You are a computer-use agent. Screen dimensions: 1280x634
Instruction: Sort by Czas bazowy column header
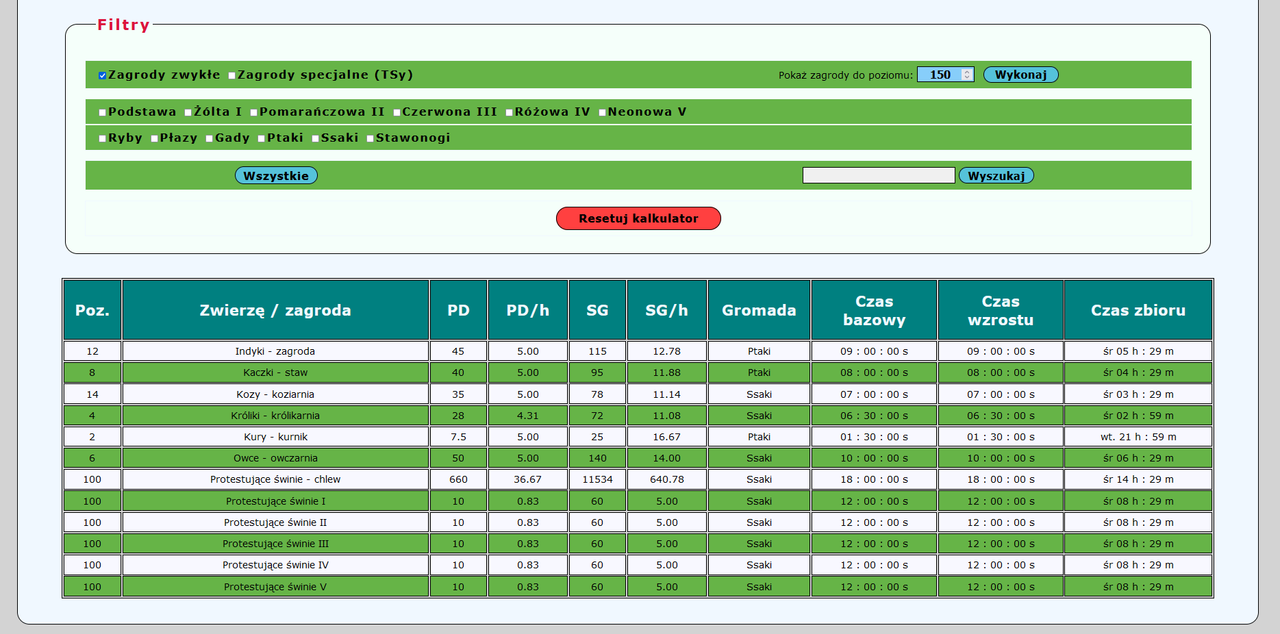coord(874,310)
